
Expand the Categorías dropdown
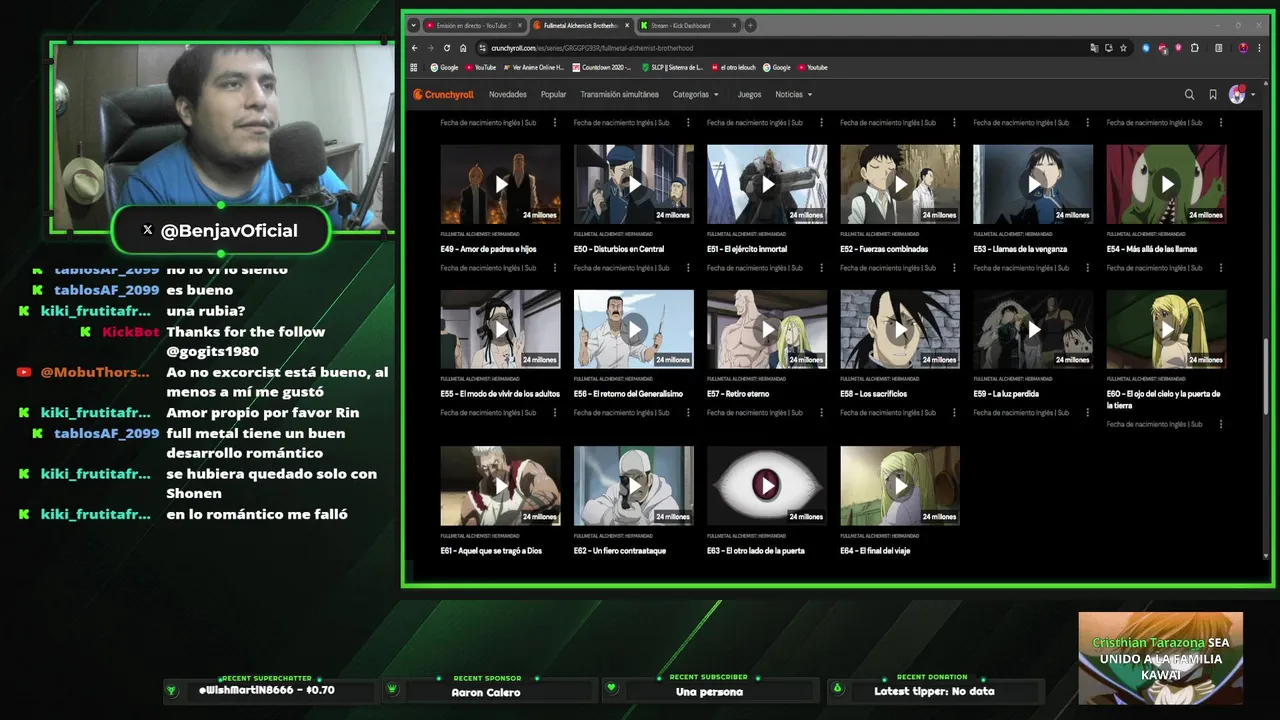pos(696,94)
